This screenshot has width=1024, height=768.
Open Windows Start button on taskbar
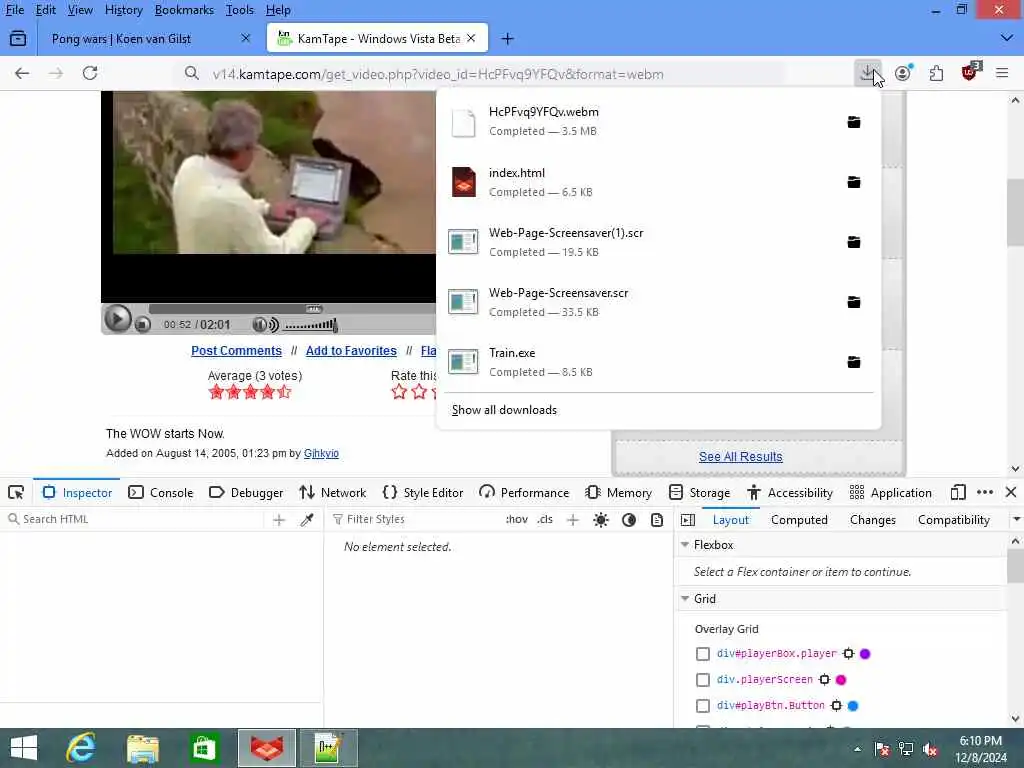(x=24, y=748)
